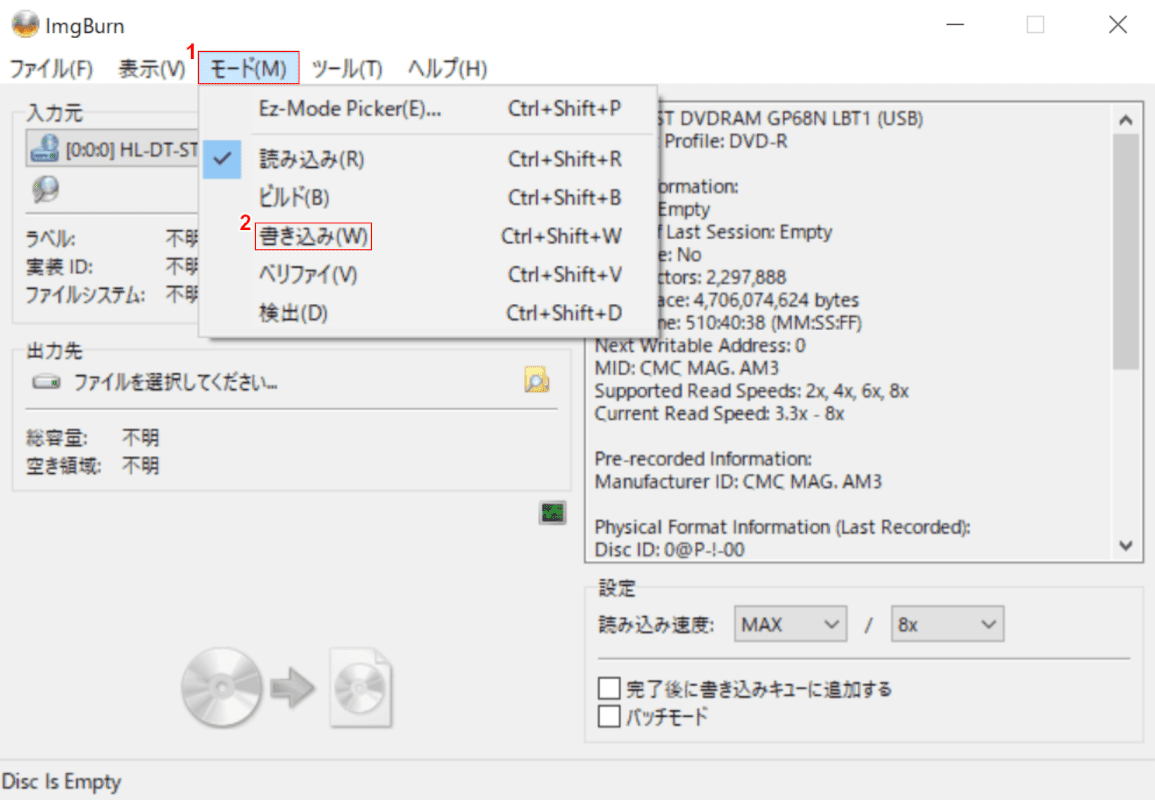Open the 8x read speed dropdown

(947, 625)
